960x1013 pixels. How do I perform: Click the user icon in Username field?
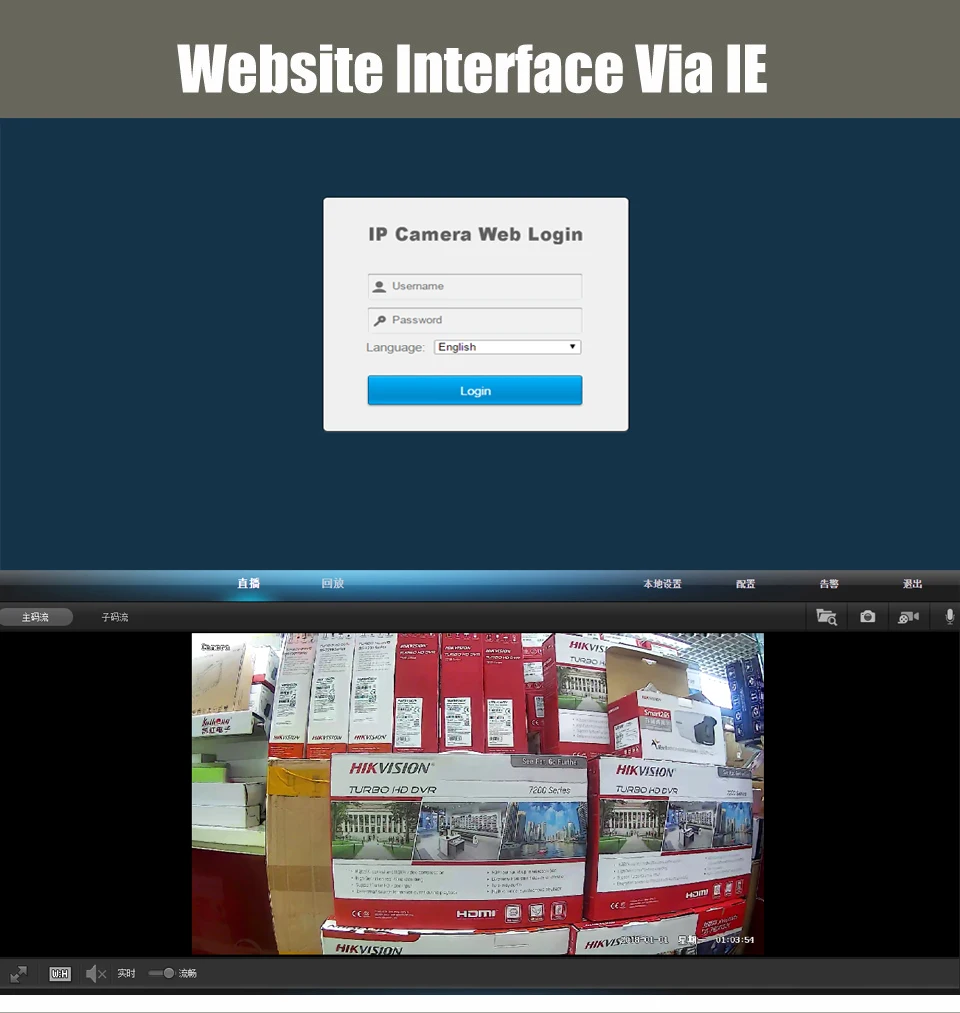(379, 286)
